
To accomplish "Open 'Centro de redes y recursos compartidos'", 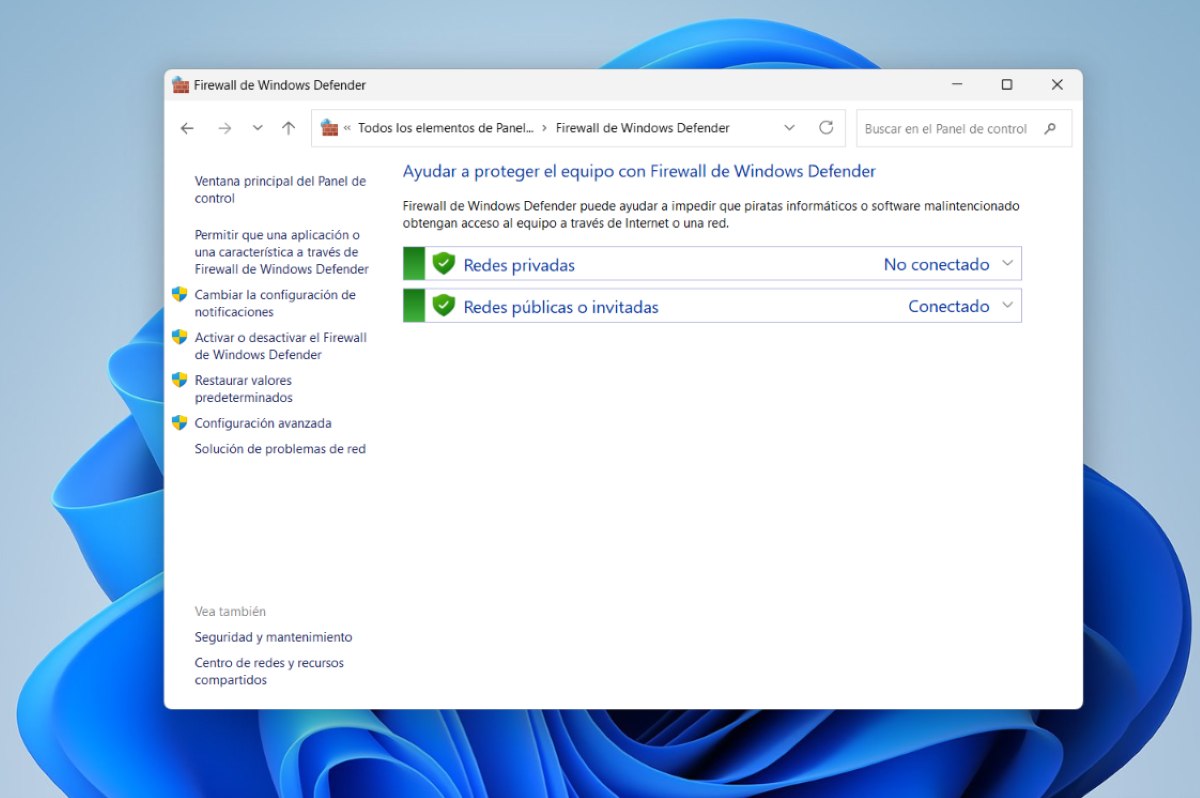I will tap(269, 671).
